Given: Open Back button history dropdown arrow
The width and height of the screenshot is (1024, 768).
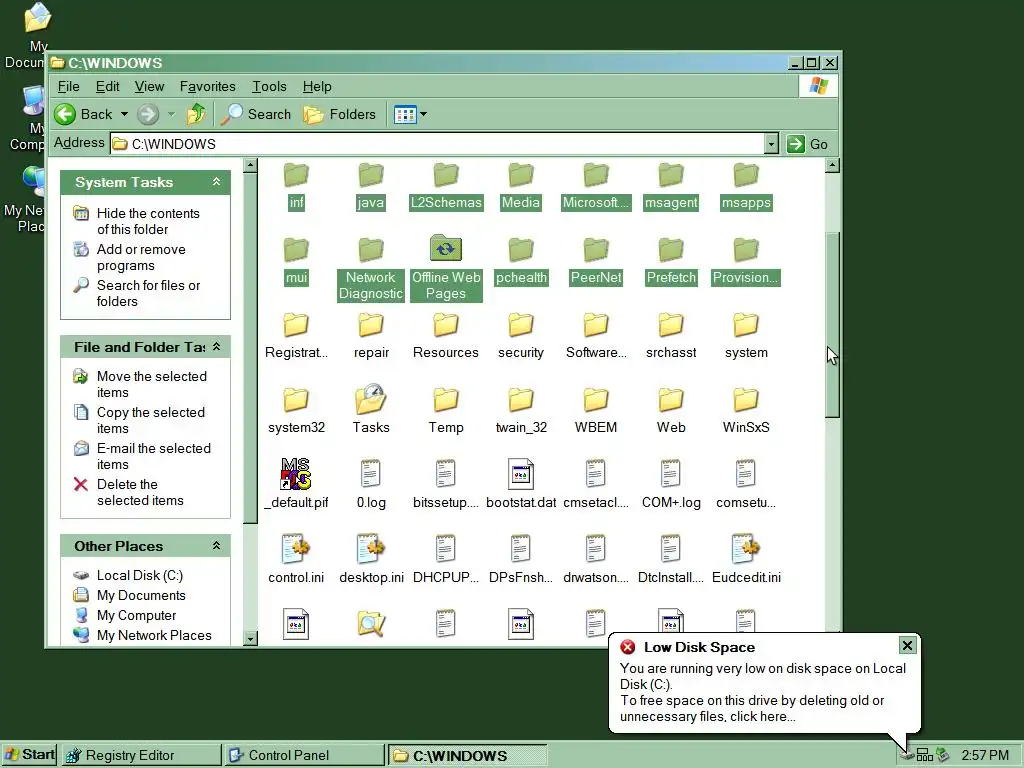Looking at the screenshot, I should [124, 114].
